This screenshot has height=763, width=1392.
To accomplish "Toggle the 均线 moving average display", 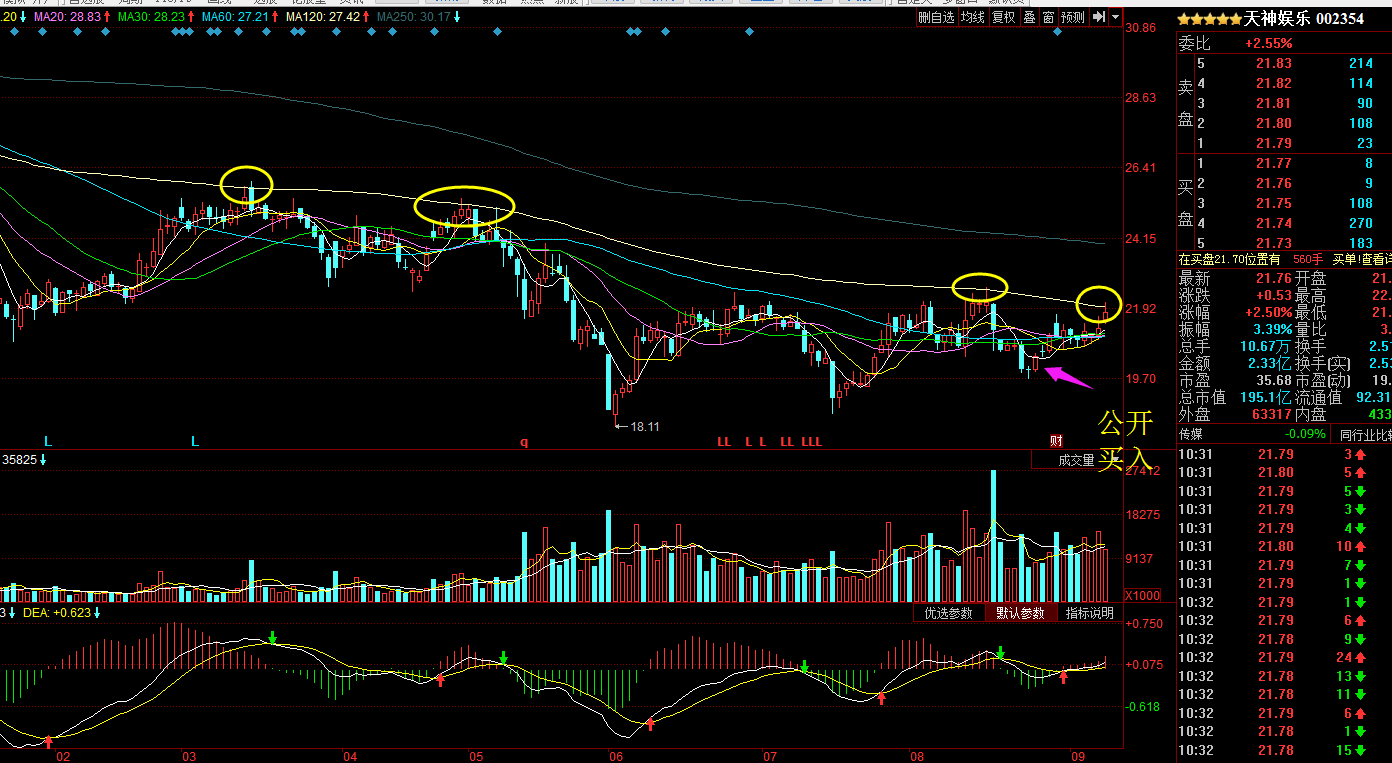I will (x=972, y=17).
